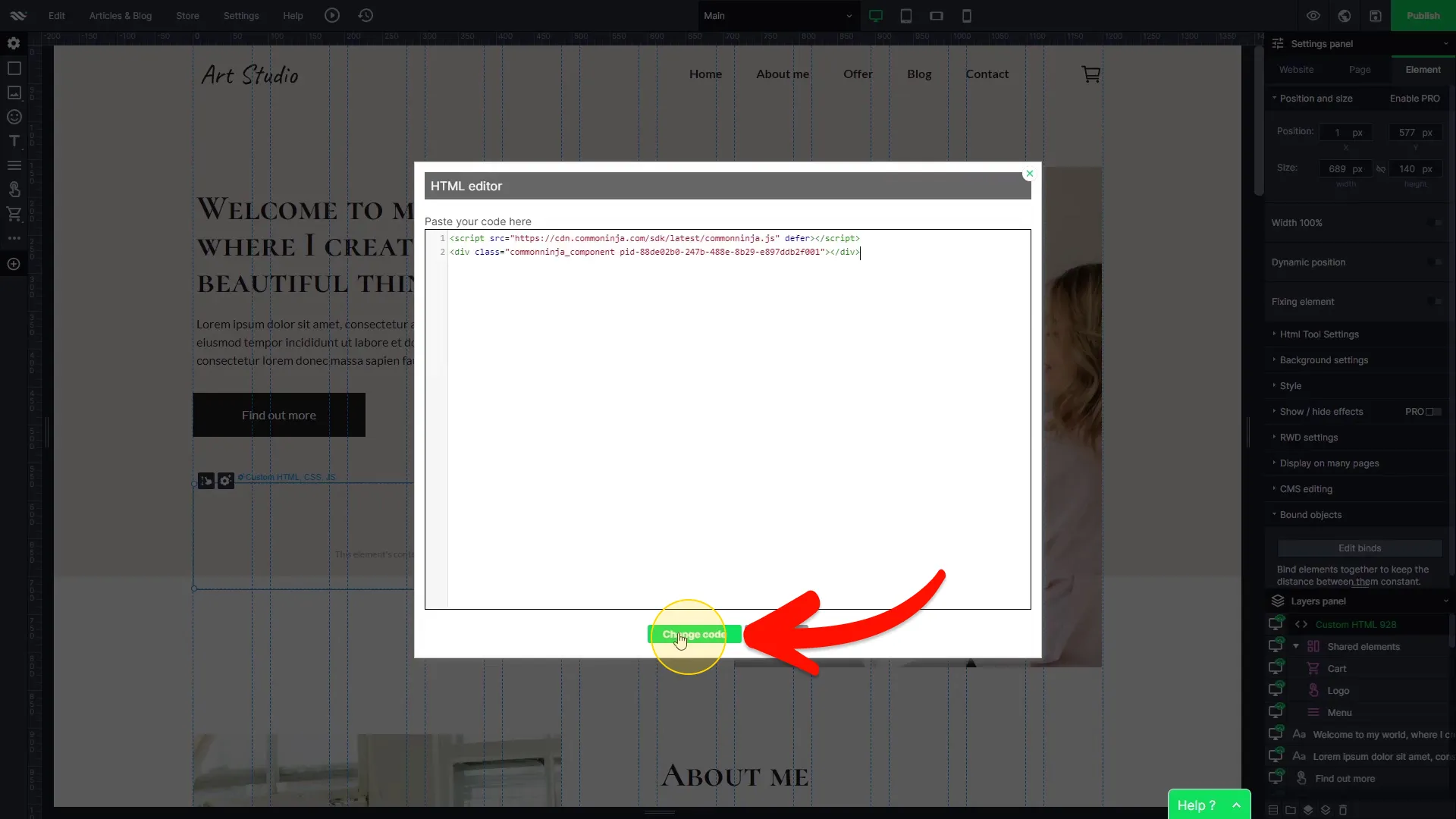Expand the Display on many pages section
The height and width of the screenshot is (819, 1456).
[x=1329, y=463]
